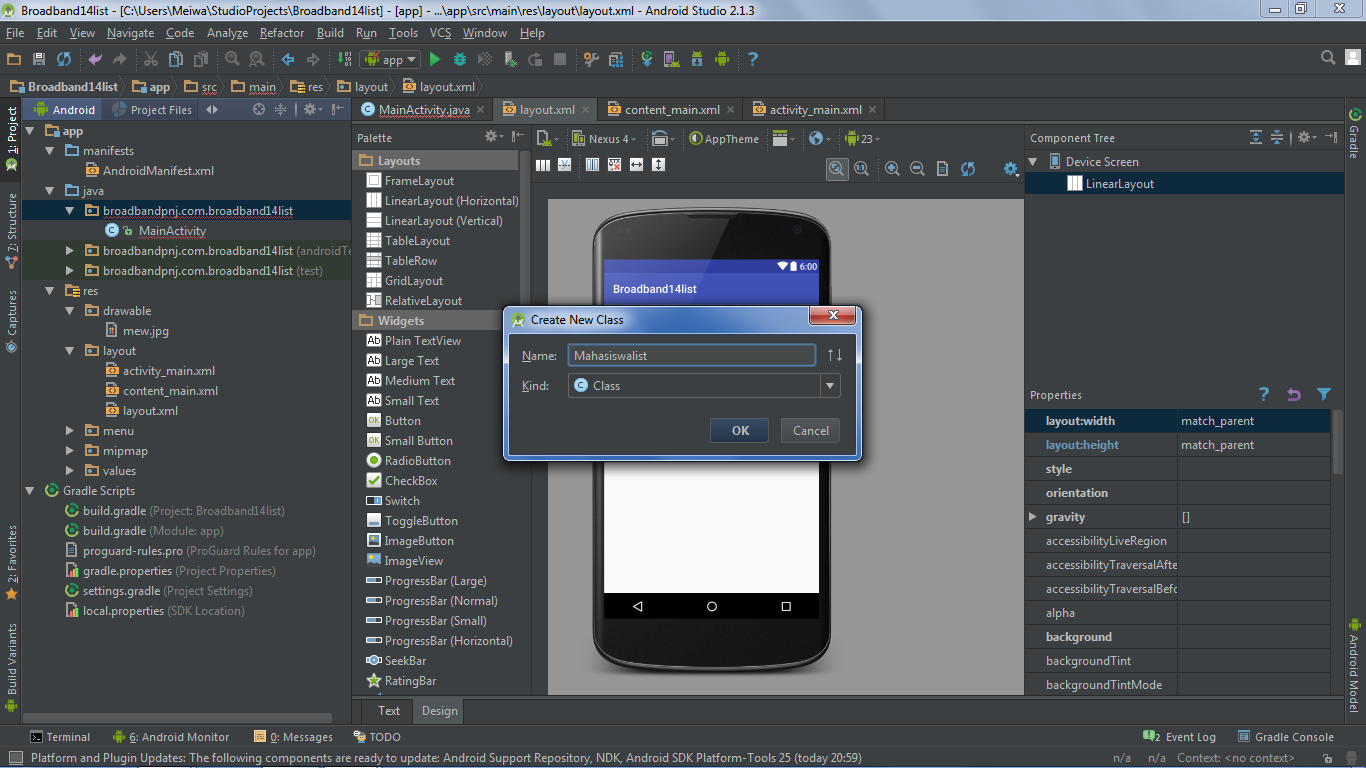The width and height of the screenshot is (1366, 768).
Task: Switch the editor to Design mode
Action: (x=439, y=711)
